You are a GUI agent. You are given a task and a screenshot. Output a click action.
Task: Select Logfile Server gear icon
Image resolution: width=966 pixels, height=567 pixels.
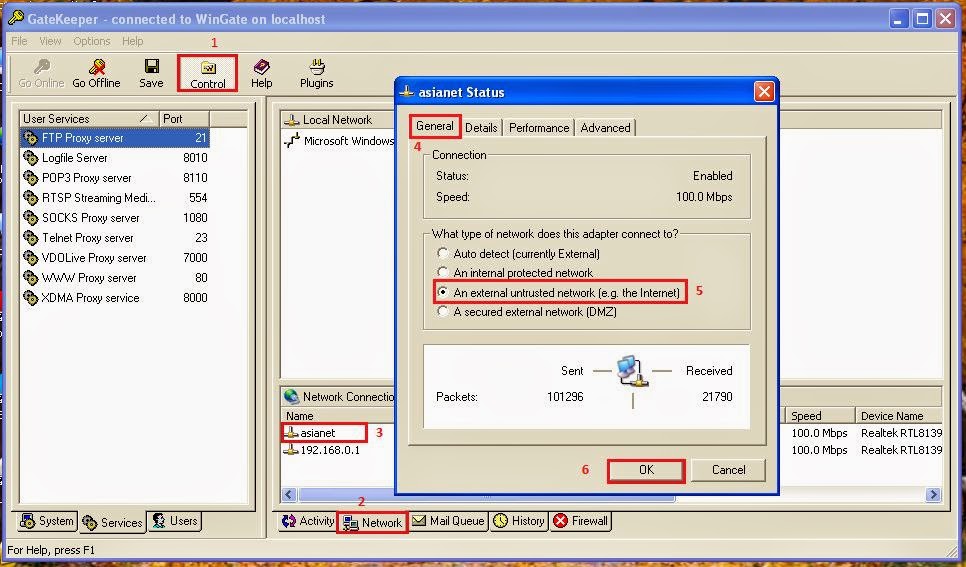click(x=31, y=158)
